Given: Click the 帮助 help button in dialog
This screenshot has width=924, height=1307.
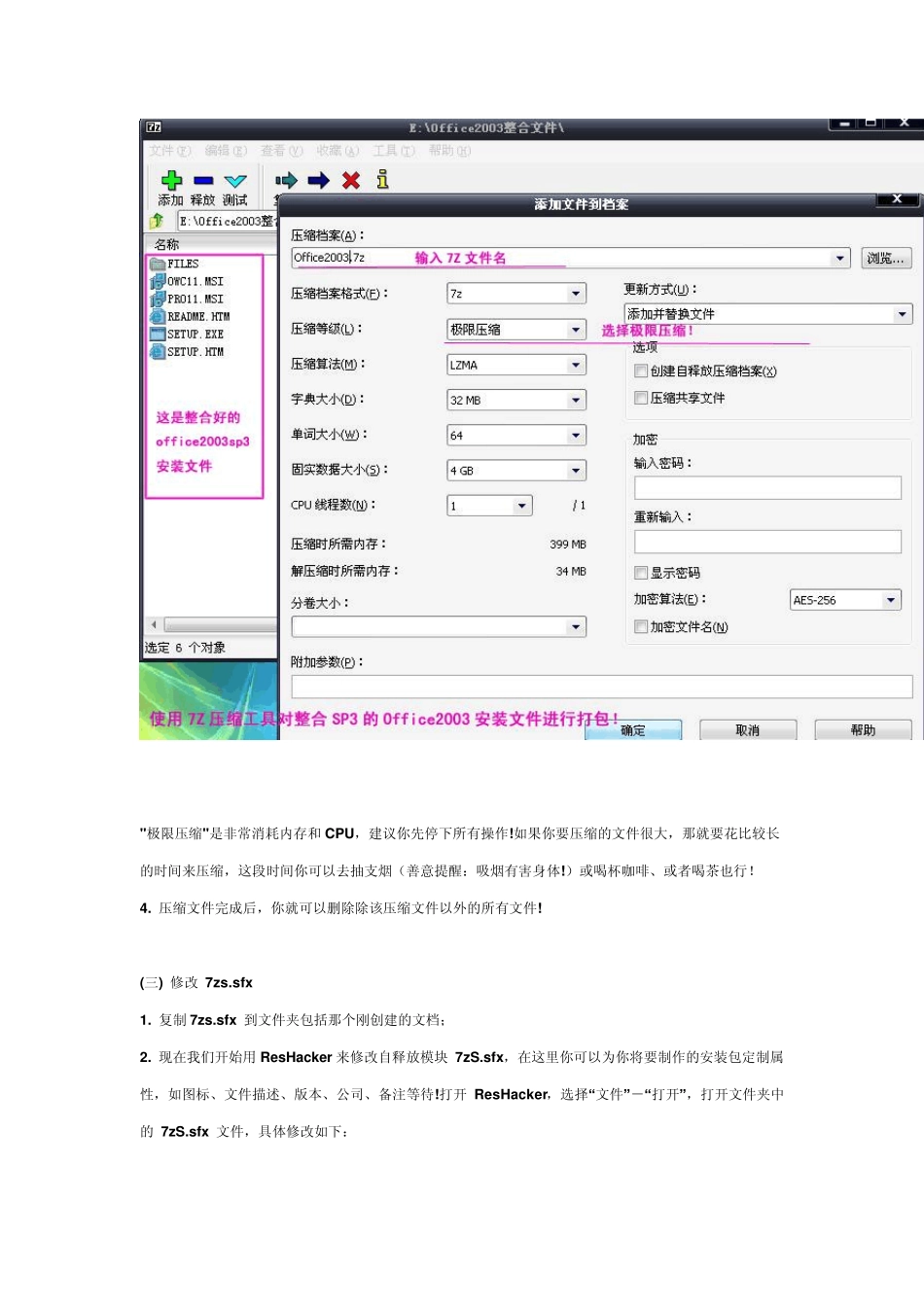Looking at the screenshot, I should point(863,730).
